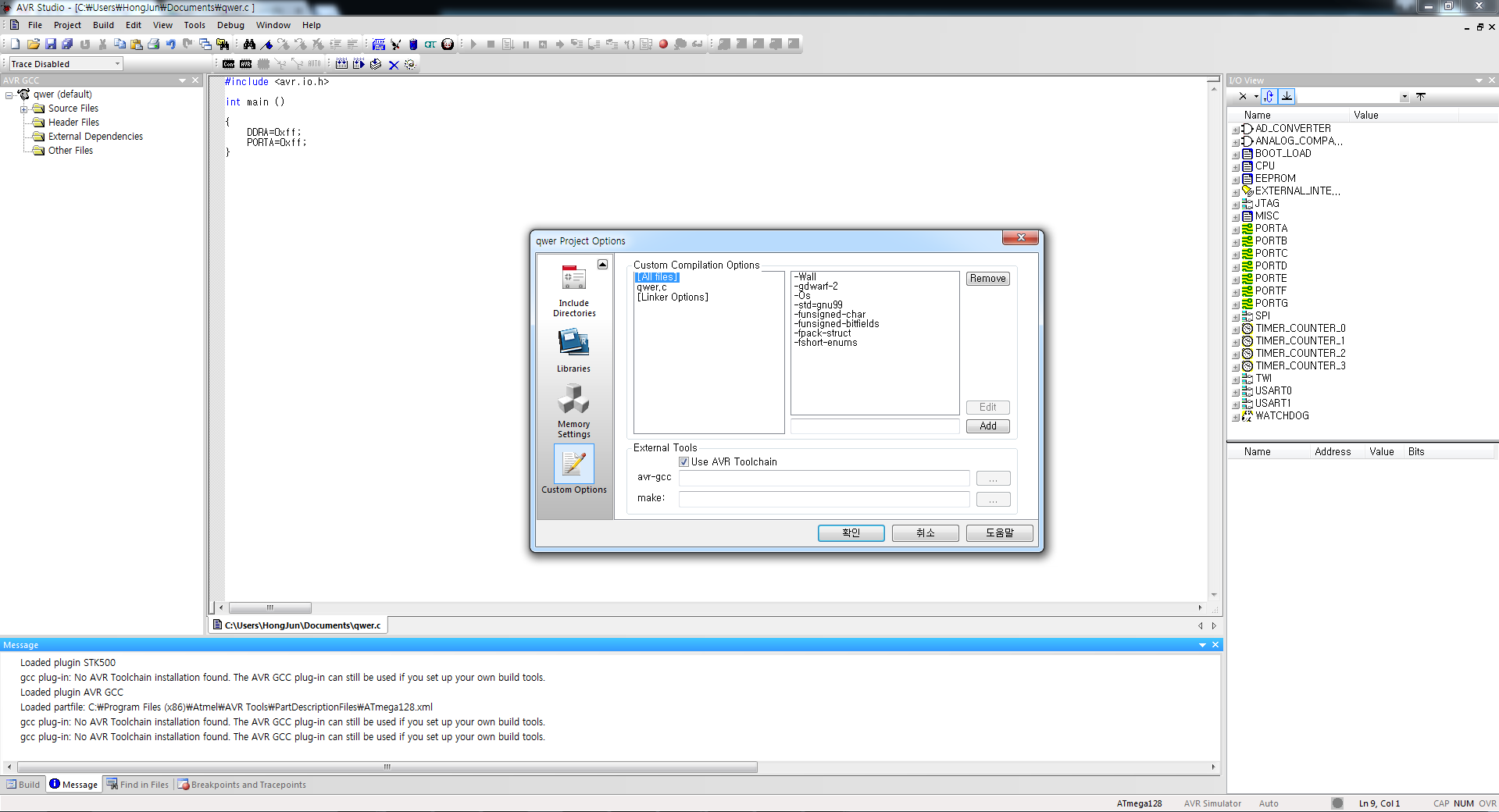Click the Print toolbar icon
The image size is (1499, 812).
pyautogui.click(x=154, y=45)
